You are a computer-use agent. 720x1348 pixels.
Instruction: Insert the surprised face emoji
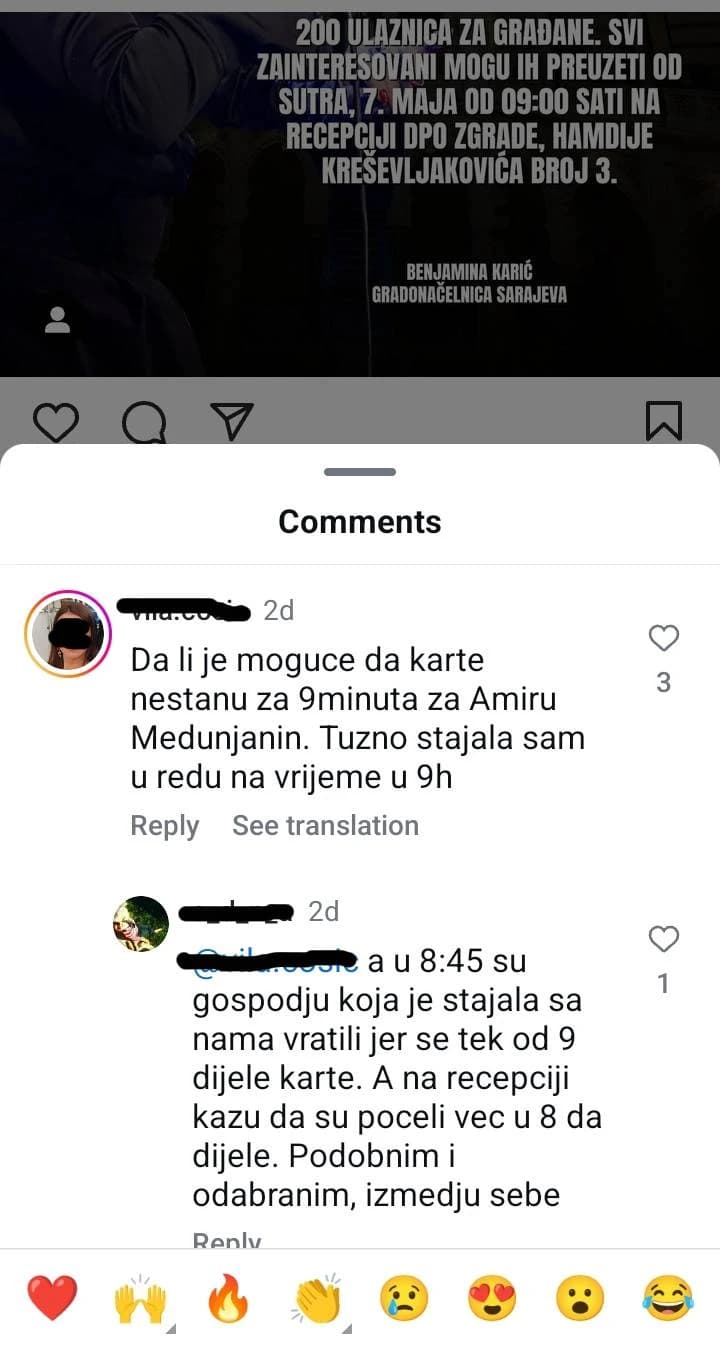(580, 1299)
